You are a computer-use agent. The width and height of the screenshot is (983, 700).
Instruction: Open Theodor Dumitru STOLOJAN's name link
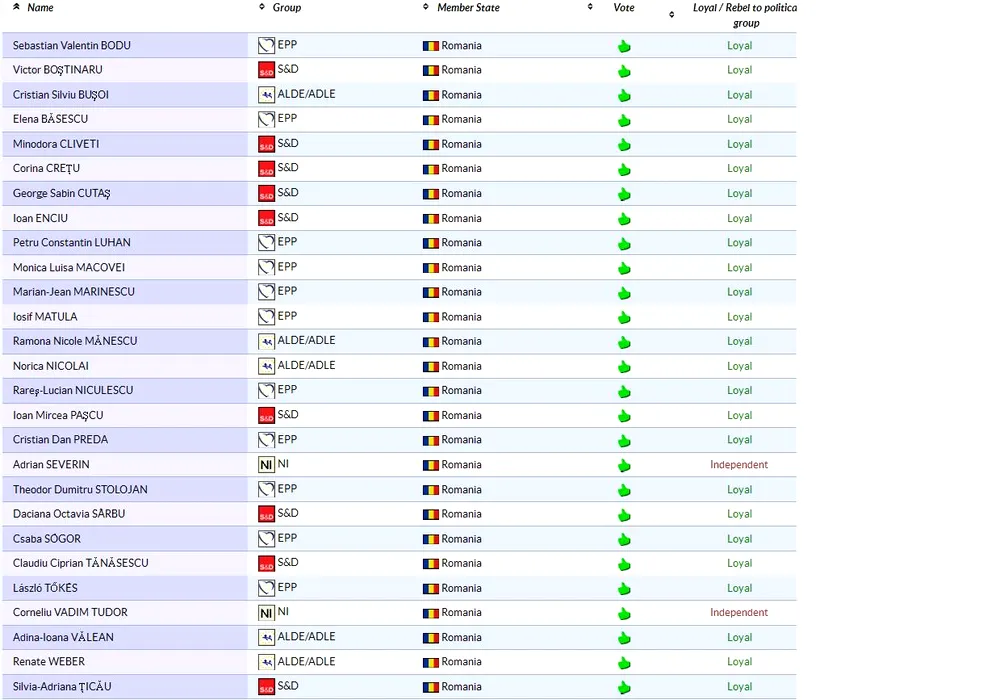coord(80,490)
